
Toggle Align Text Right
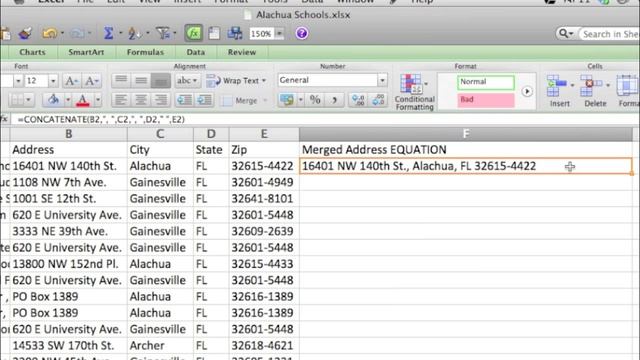click(x=161, y=100)
